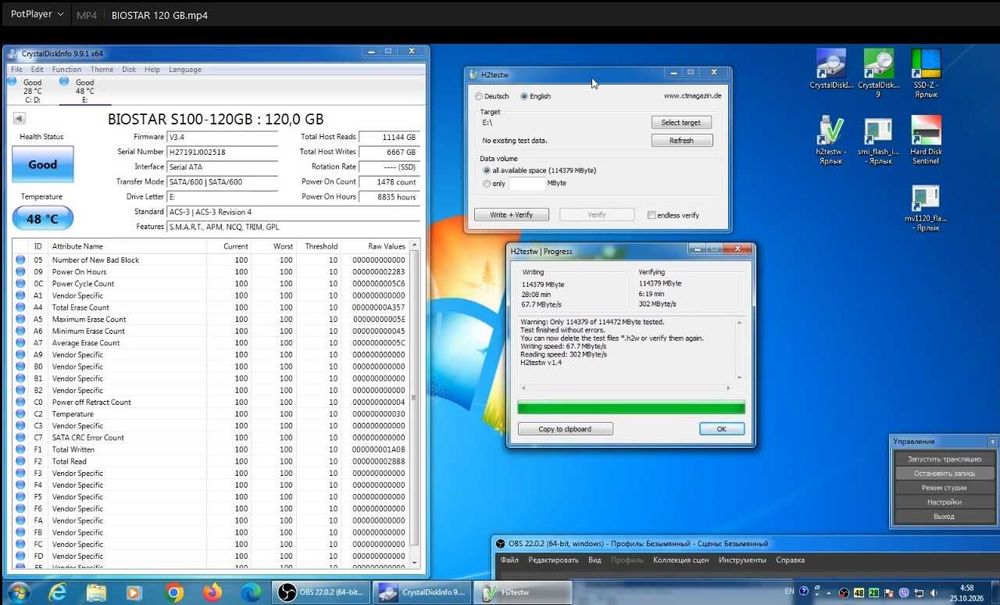Open the Коллекция сцен menu in OBS
1000x605 pixels.
(x=680, y=560)
